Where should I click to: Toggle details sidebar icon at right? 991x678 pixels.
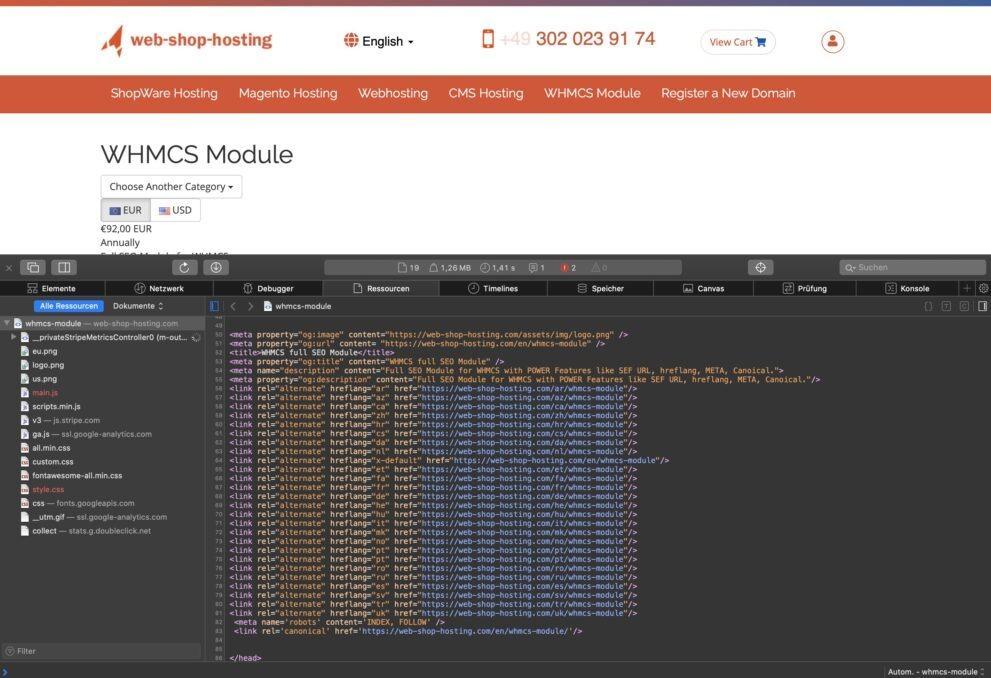[982, 306]
